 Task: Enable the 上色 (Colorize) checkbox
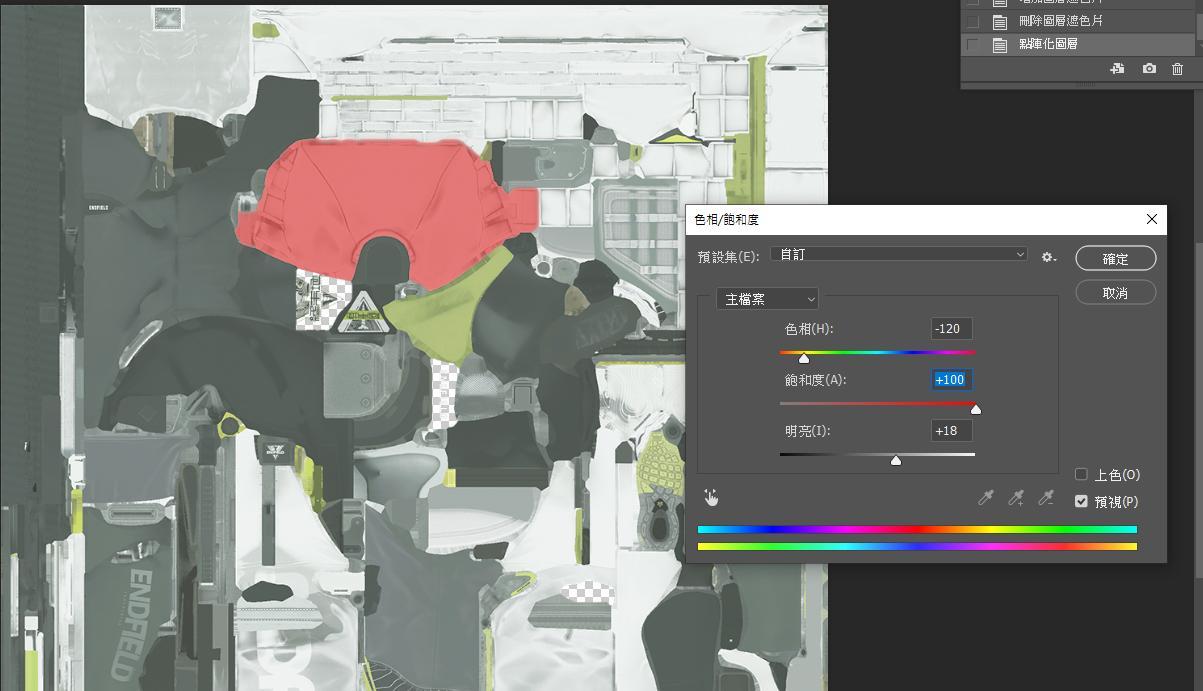1081,474
